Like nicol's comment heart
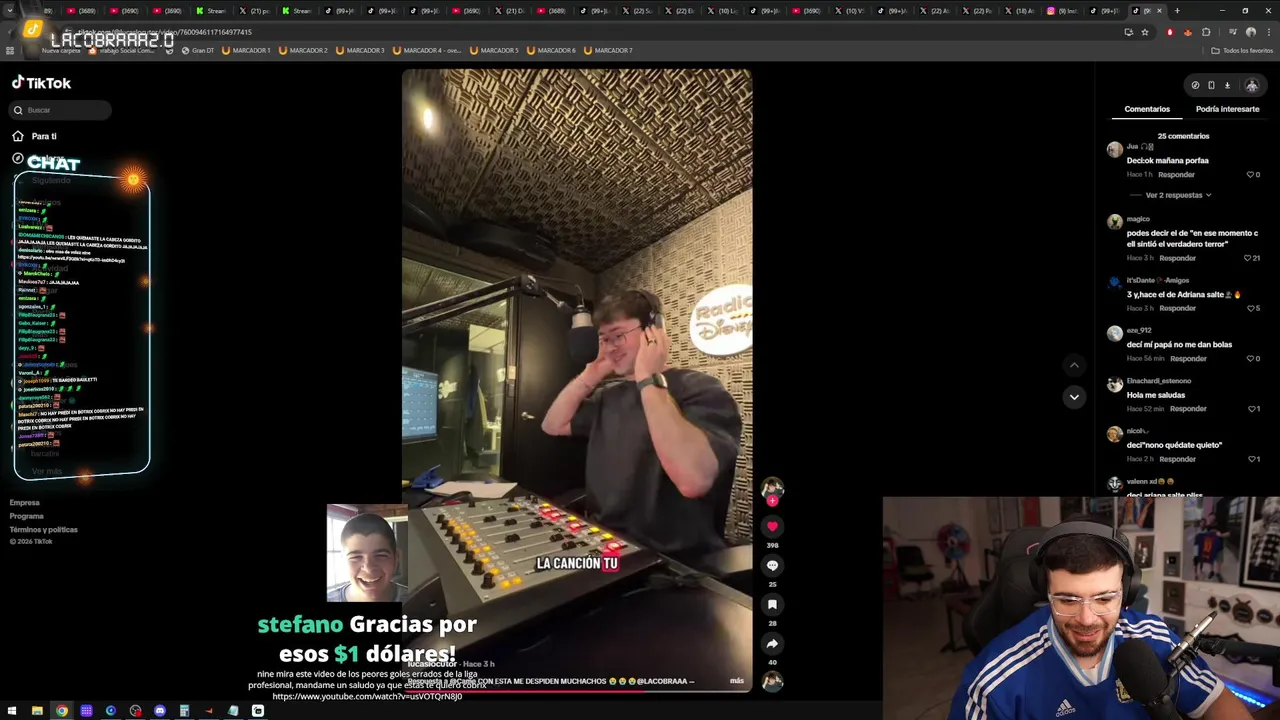The width and height of the screenshot is (1280, 720). pos(1251,459)
